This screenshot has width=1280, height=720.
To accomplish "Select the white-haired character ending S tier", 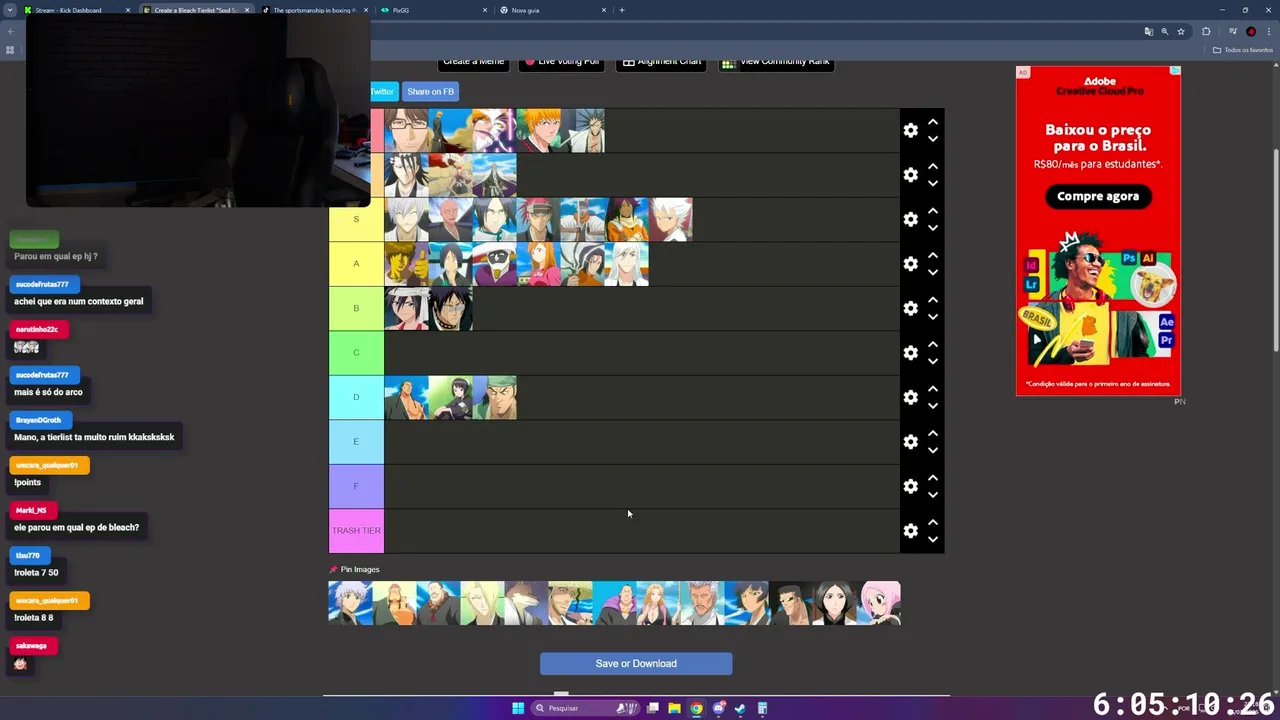I will (x=670, y=219).
